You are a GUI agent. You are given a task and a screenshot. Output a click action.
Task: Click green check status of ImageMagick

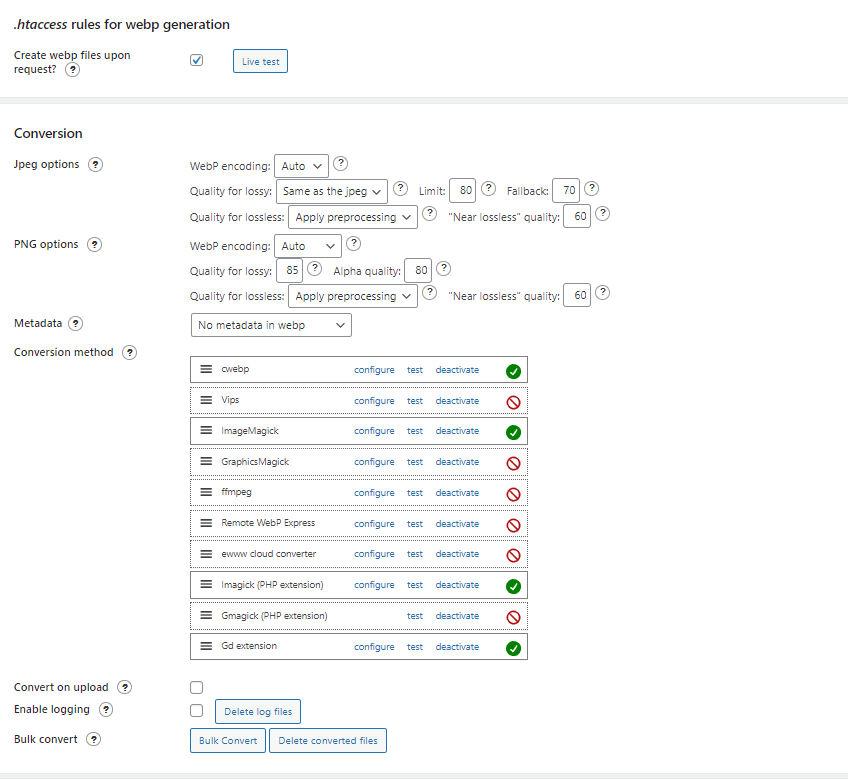pyautogui.click(x=513, y=433)
